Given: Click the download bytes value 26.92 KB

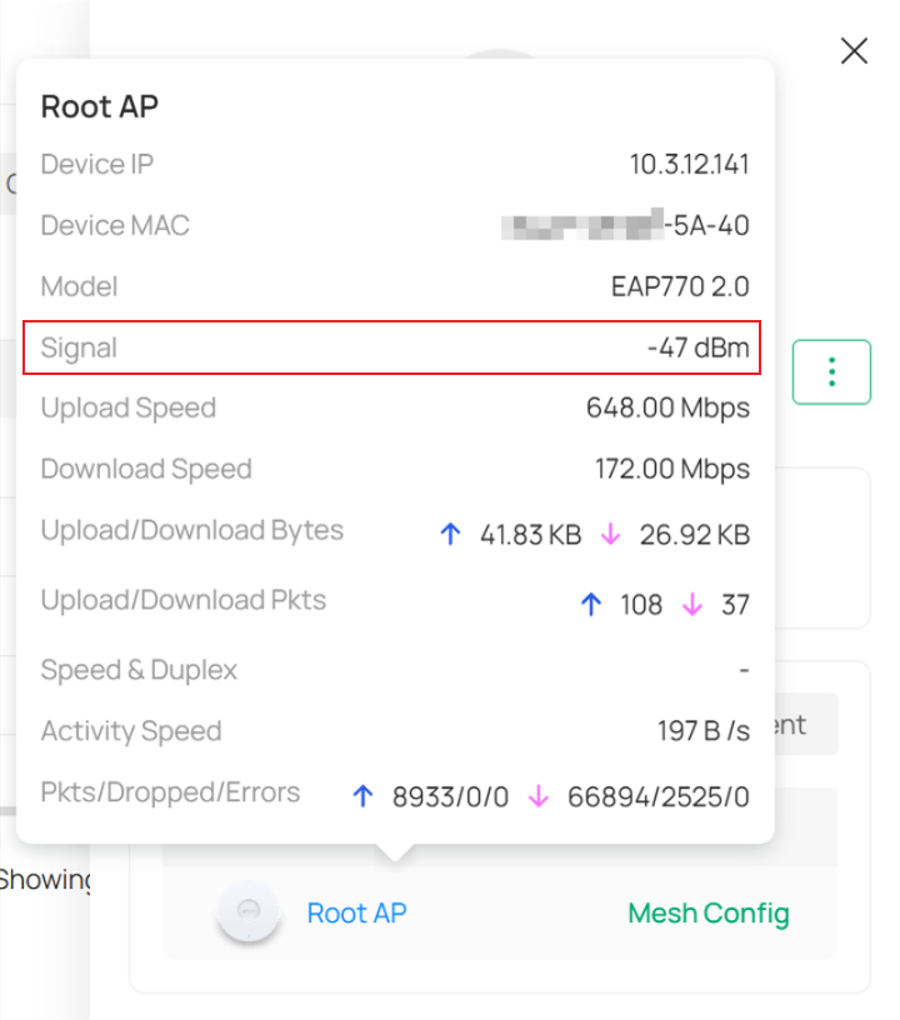Looking at the screenshot, I should pyautogui.click(x=695, y=535).
